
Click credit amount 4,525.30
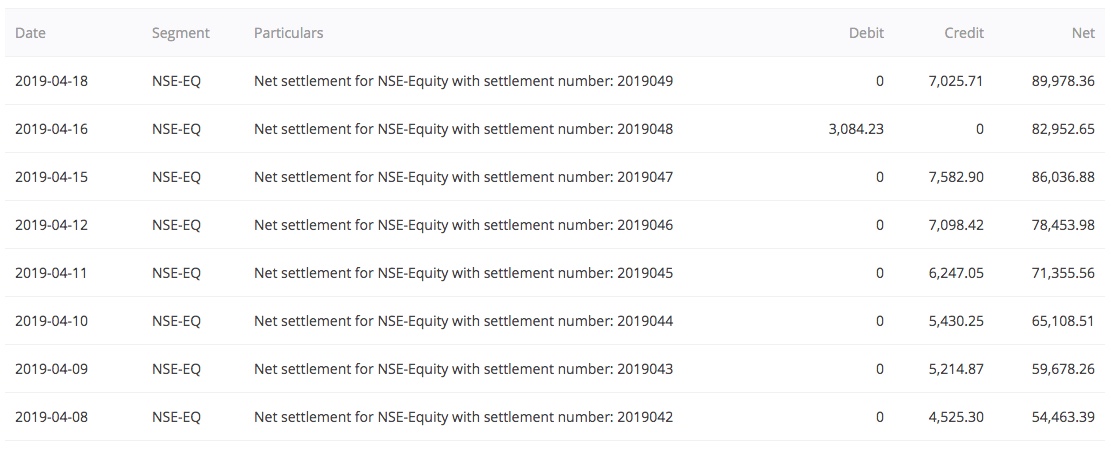tap(956, 417)
